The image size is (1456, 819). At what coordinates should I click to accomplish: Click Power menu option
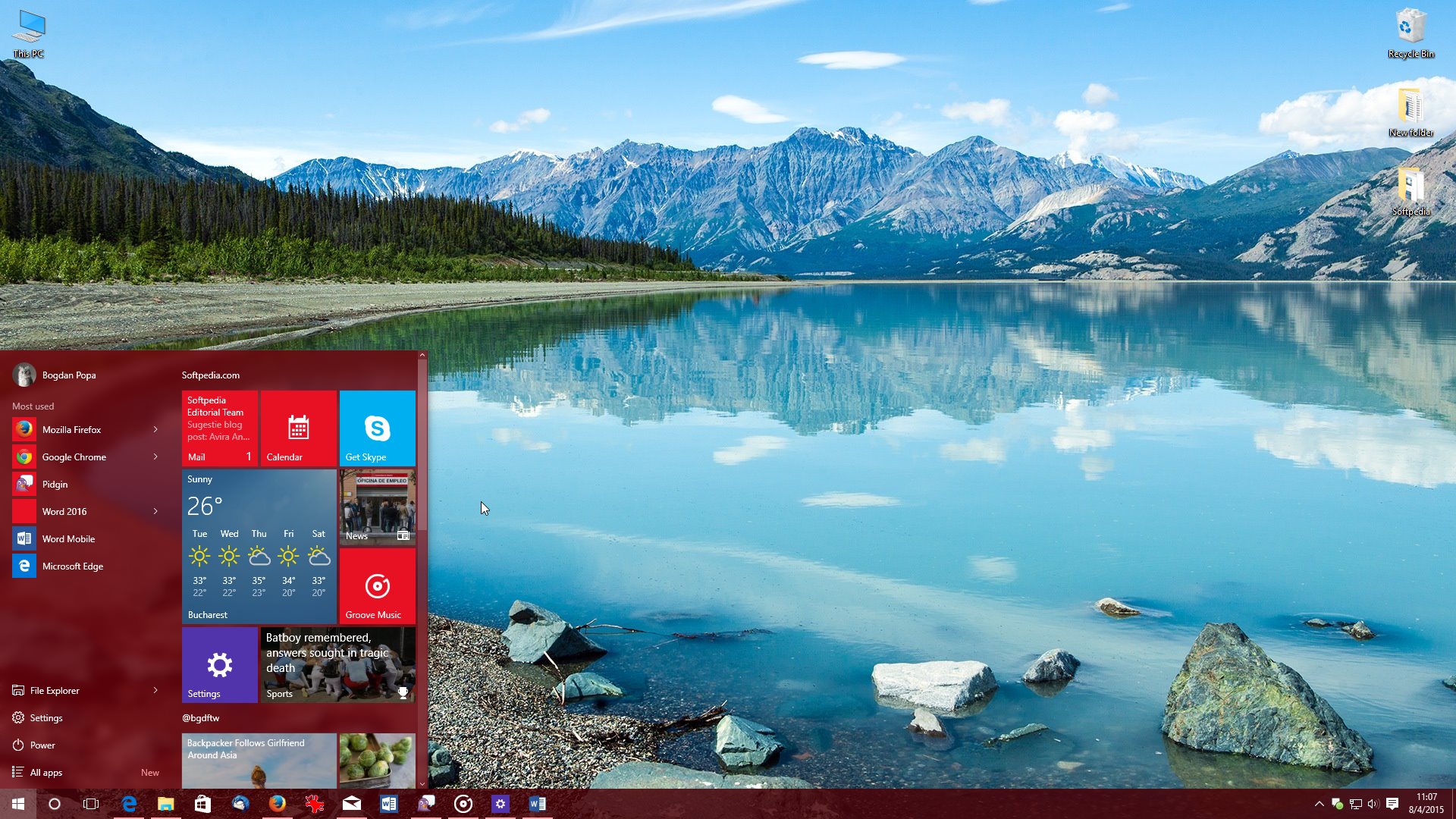click(x=41, y=744)
